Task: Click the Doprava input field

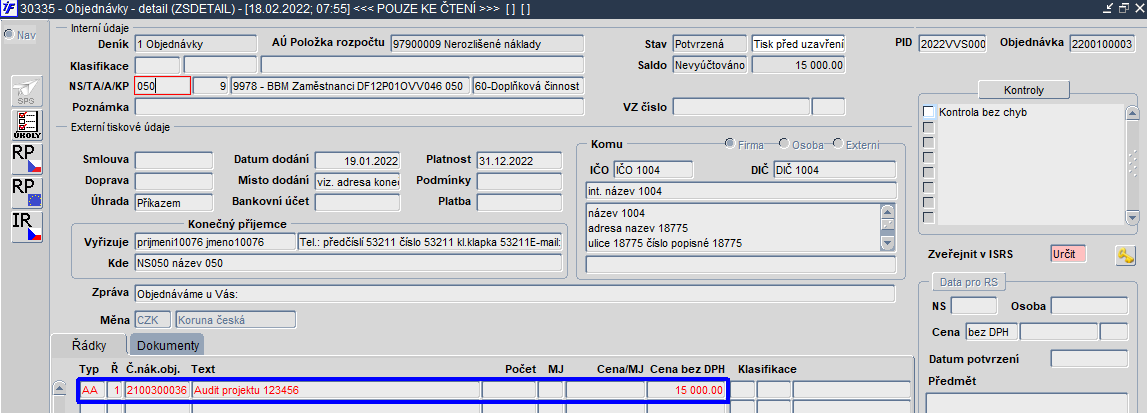Action: pyautogui.click(x=173, y=181)
